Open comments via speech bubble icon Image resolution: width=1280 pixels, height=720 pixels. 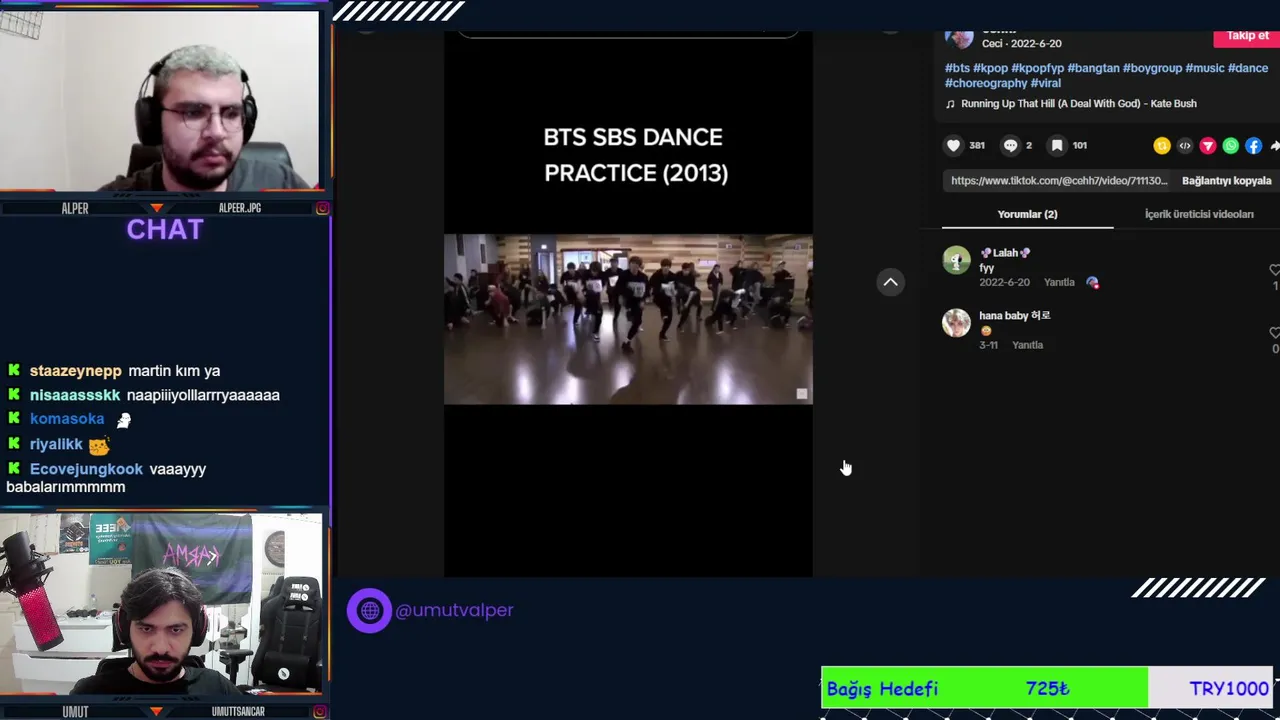(1010, 146)
